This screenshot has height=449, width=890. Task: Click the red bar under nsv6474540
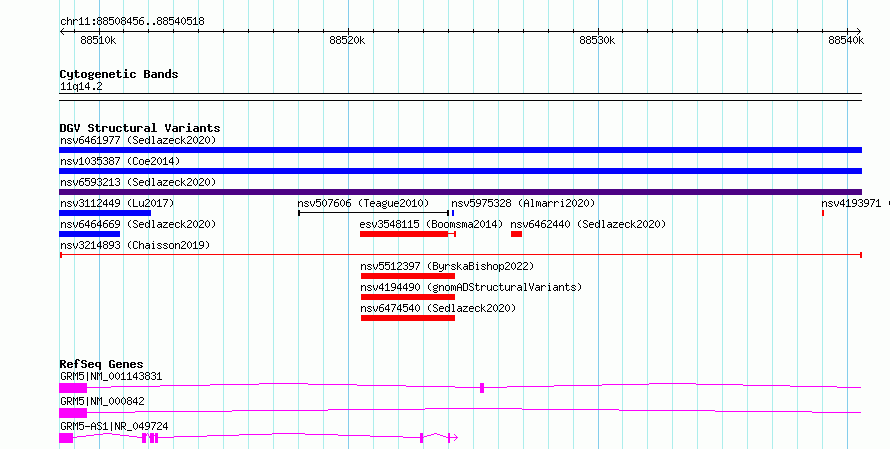click(408, 318)
